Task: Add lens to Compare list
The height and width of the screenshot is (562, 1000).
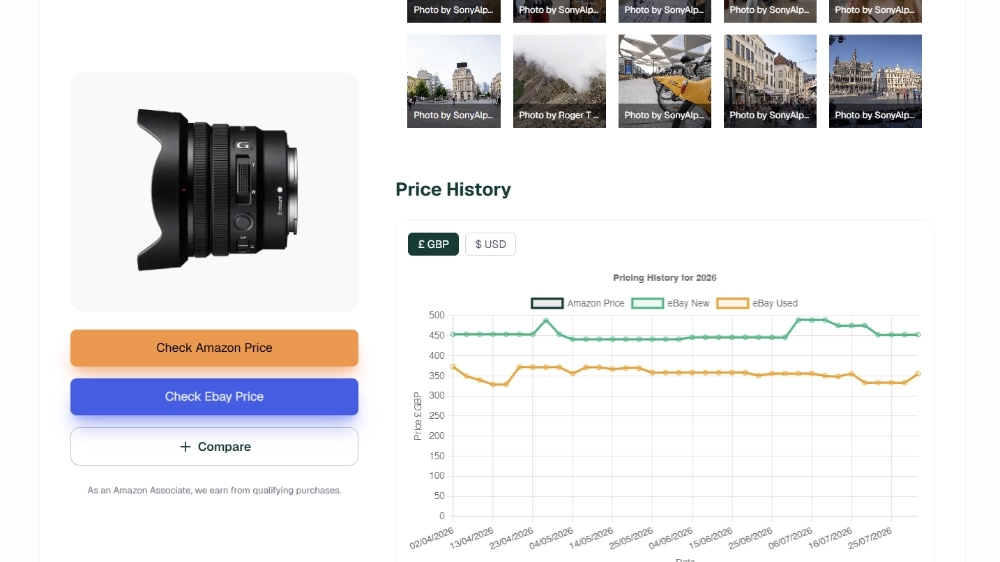Action: 214,447
